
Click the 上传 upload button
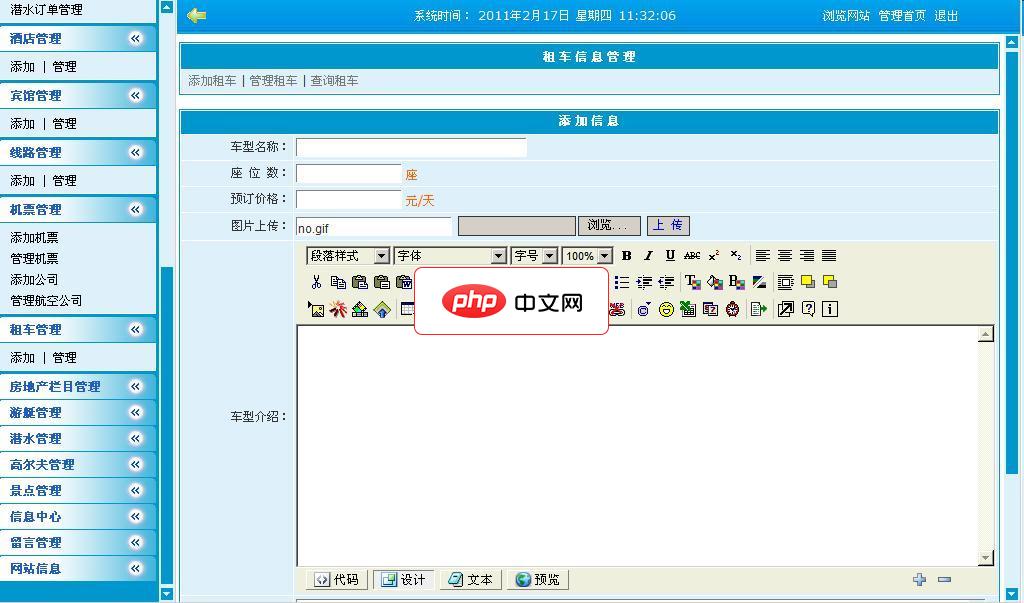(668, 226)
